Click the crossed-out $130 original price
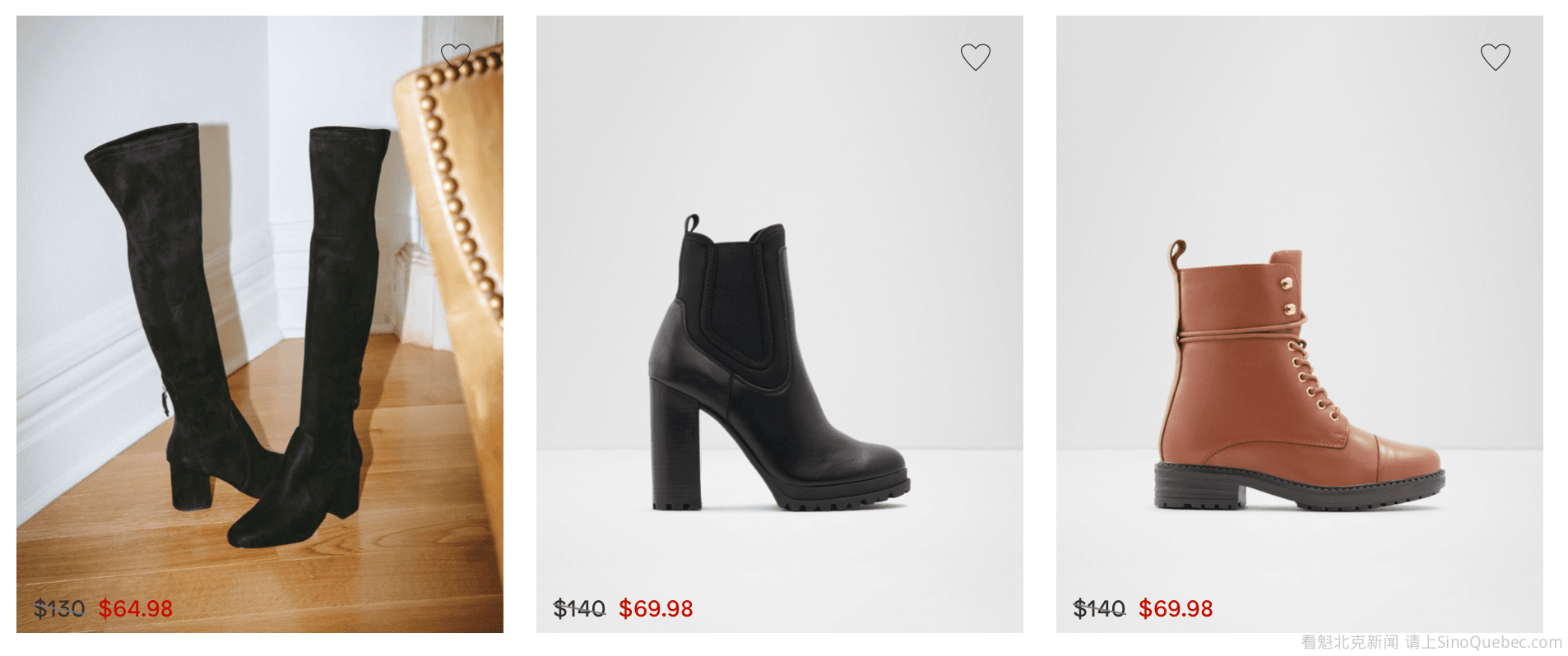This screenshot has width=1568, height=656. (59, 608)
